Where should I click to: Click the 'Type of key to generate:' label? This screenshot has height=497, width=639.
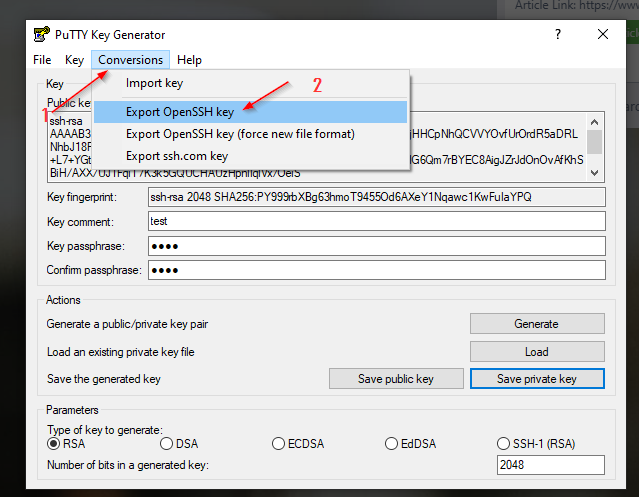(105, 430)
